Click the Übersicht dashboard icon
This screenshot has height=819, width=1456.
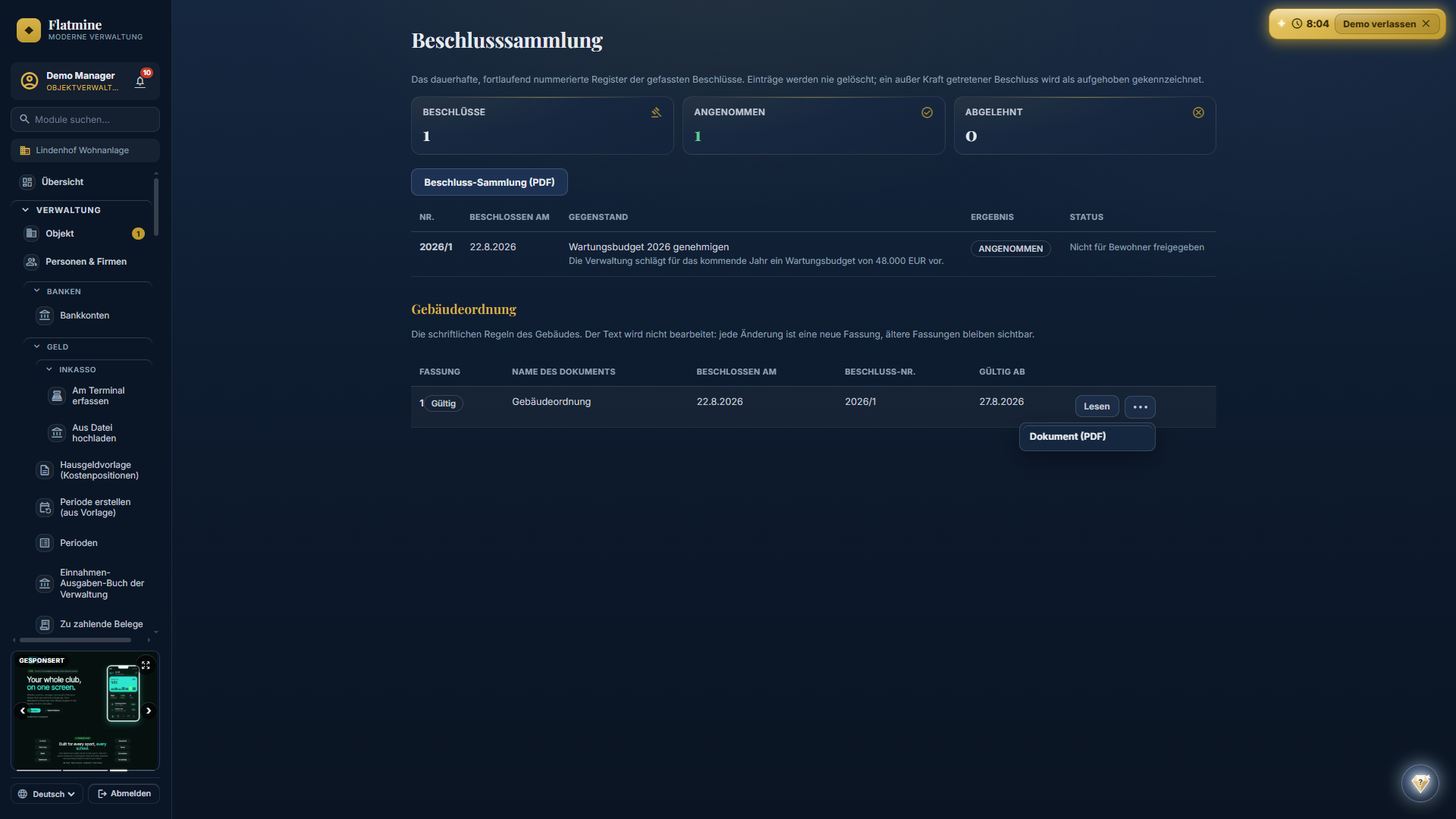pos(27,182)
